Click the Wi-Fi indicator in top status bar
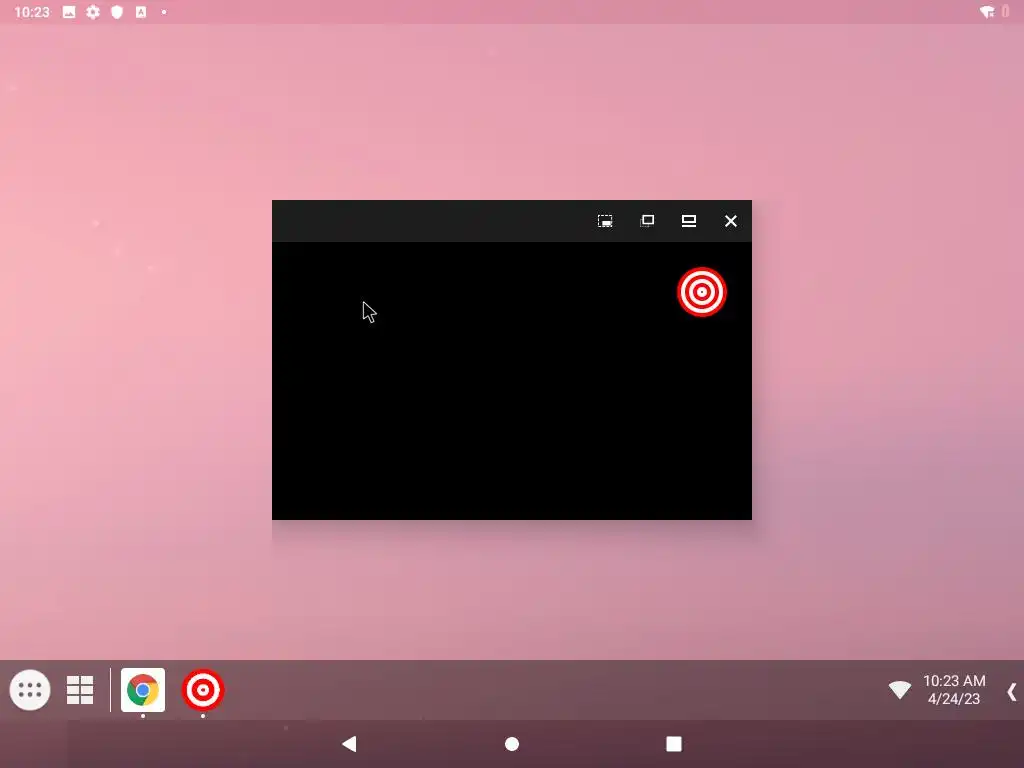This screenshot has height=768, width=1024. [x=987, y=12]
